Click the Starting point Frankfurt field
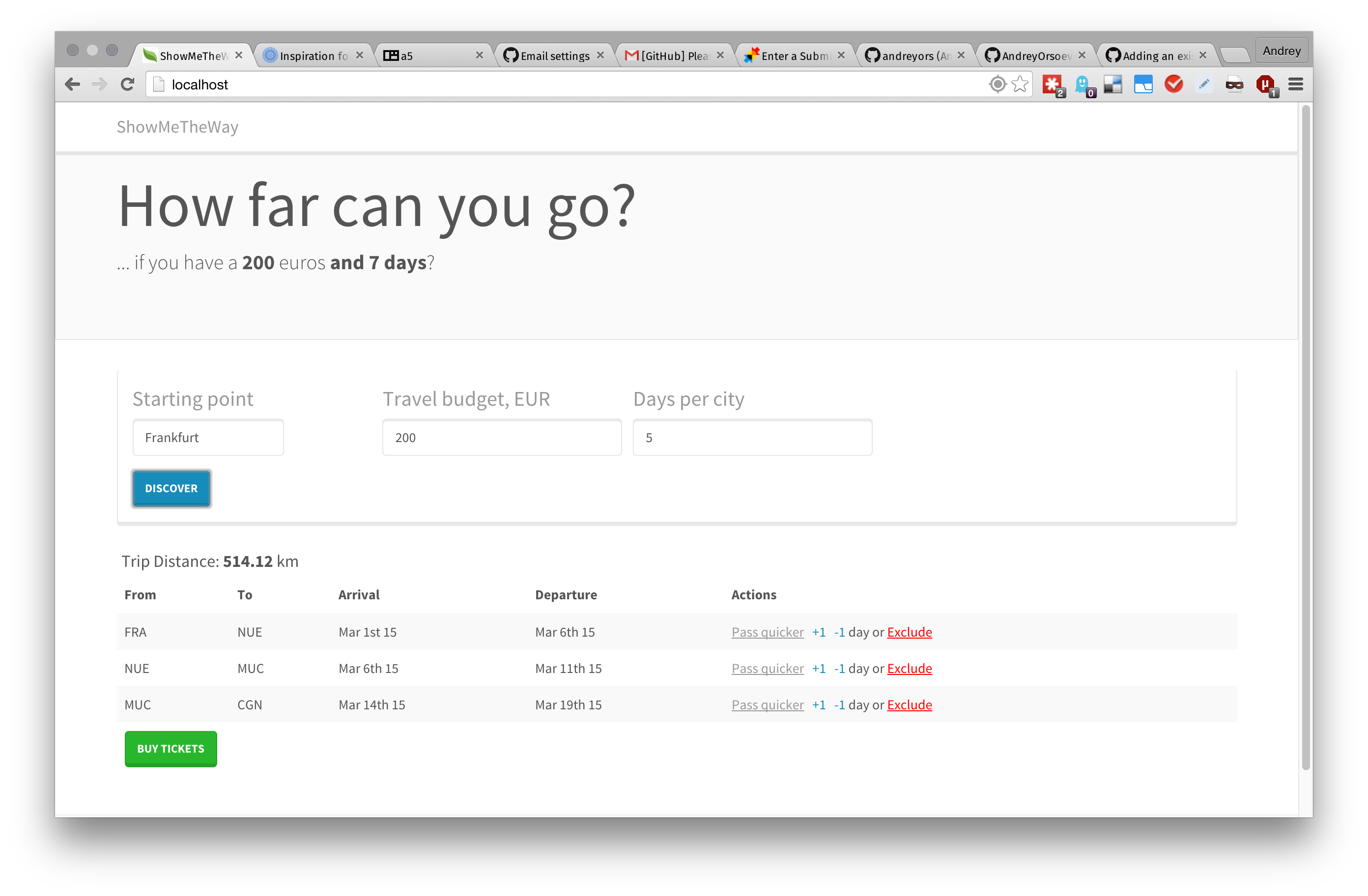The height and width of the screenshot is (896, 1368). pos(208,438)
